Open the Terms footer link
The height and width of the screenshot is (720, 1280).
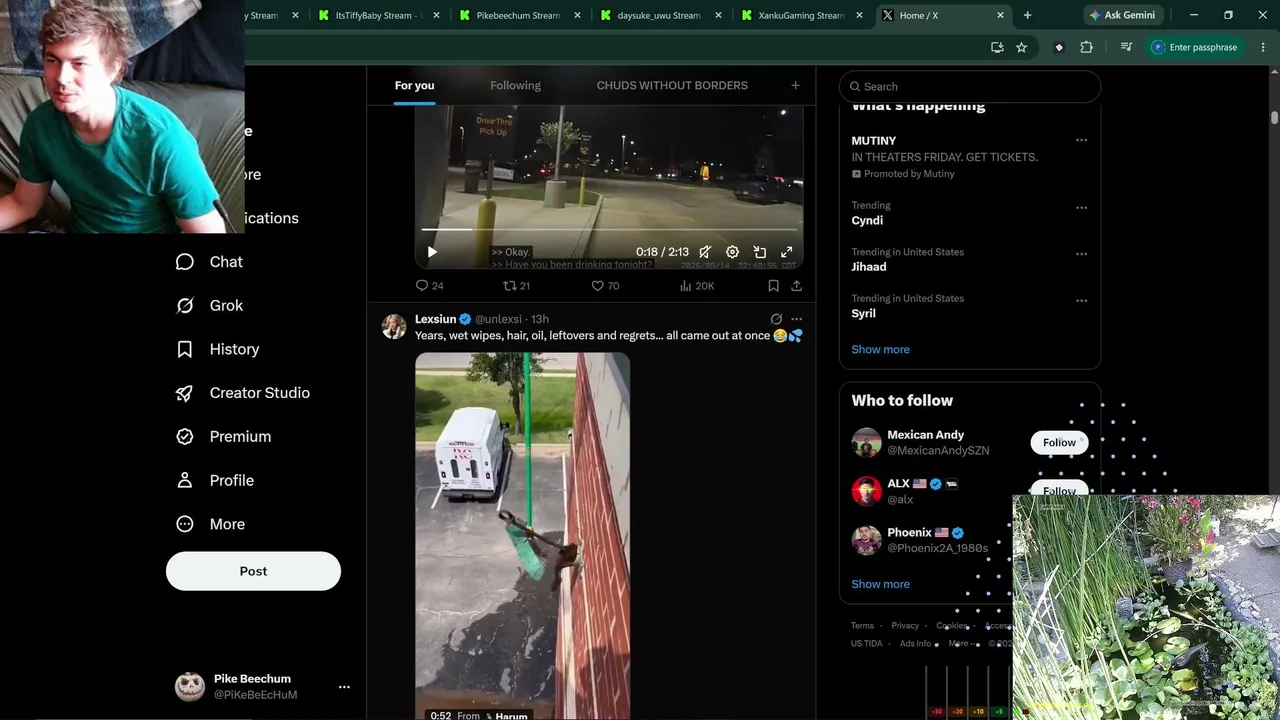(x=862, y=626)
